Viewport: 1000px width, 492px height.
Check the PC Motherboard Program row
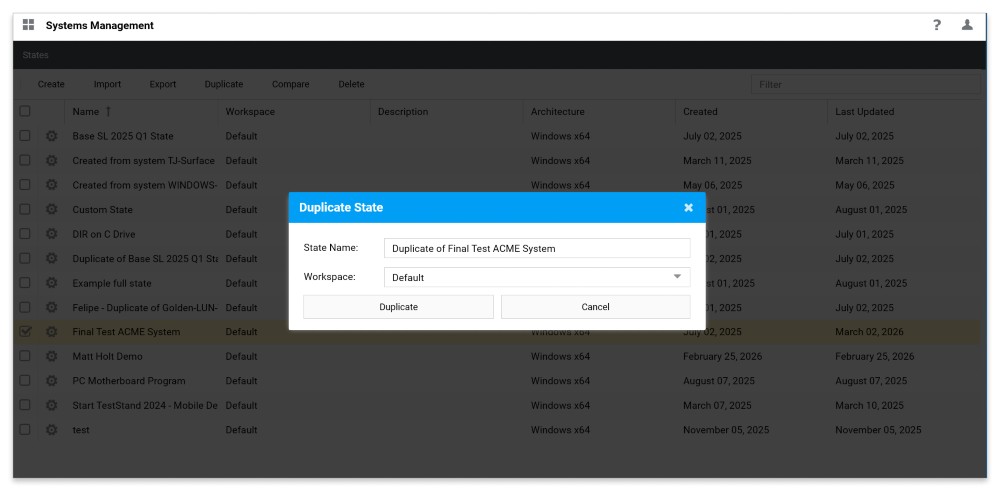pyautogui.click(x=24, y=380)
